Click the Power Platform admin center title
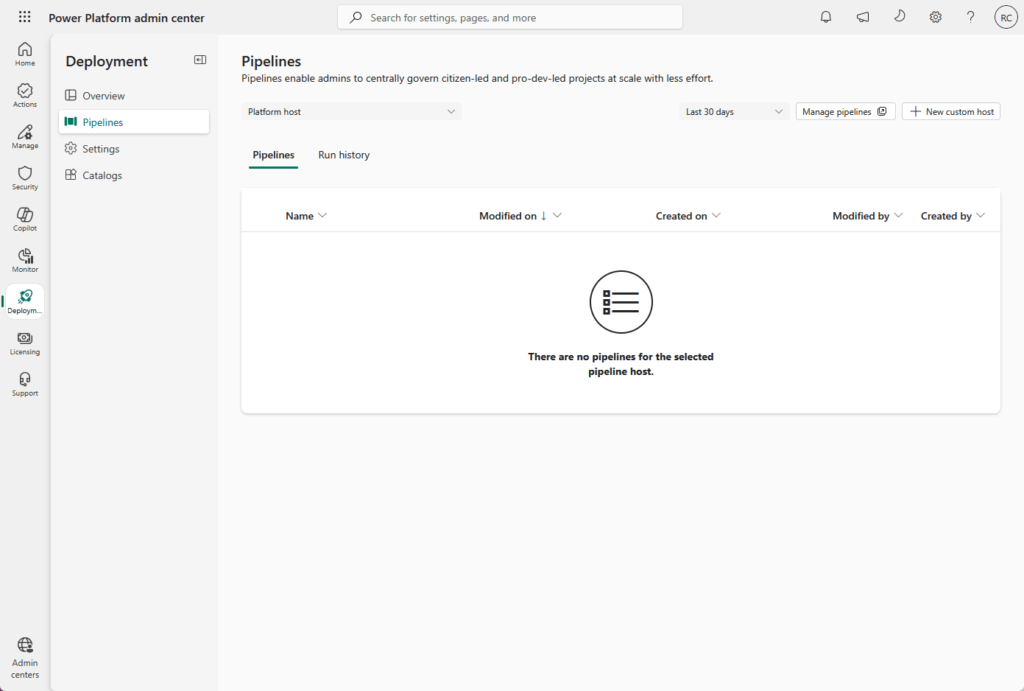 point(126,18)
